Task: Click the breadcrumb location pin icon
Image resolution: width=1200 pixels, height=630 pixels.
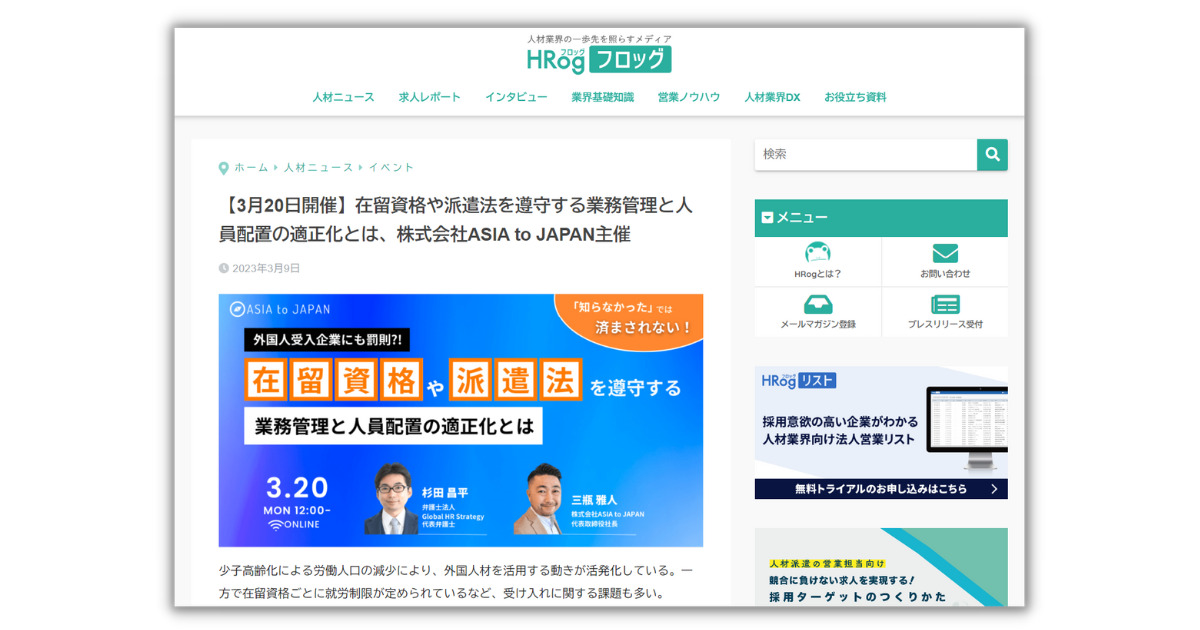Action: pyautogui.click(x=224, y=168)
